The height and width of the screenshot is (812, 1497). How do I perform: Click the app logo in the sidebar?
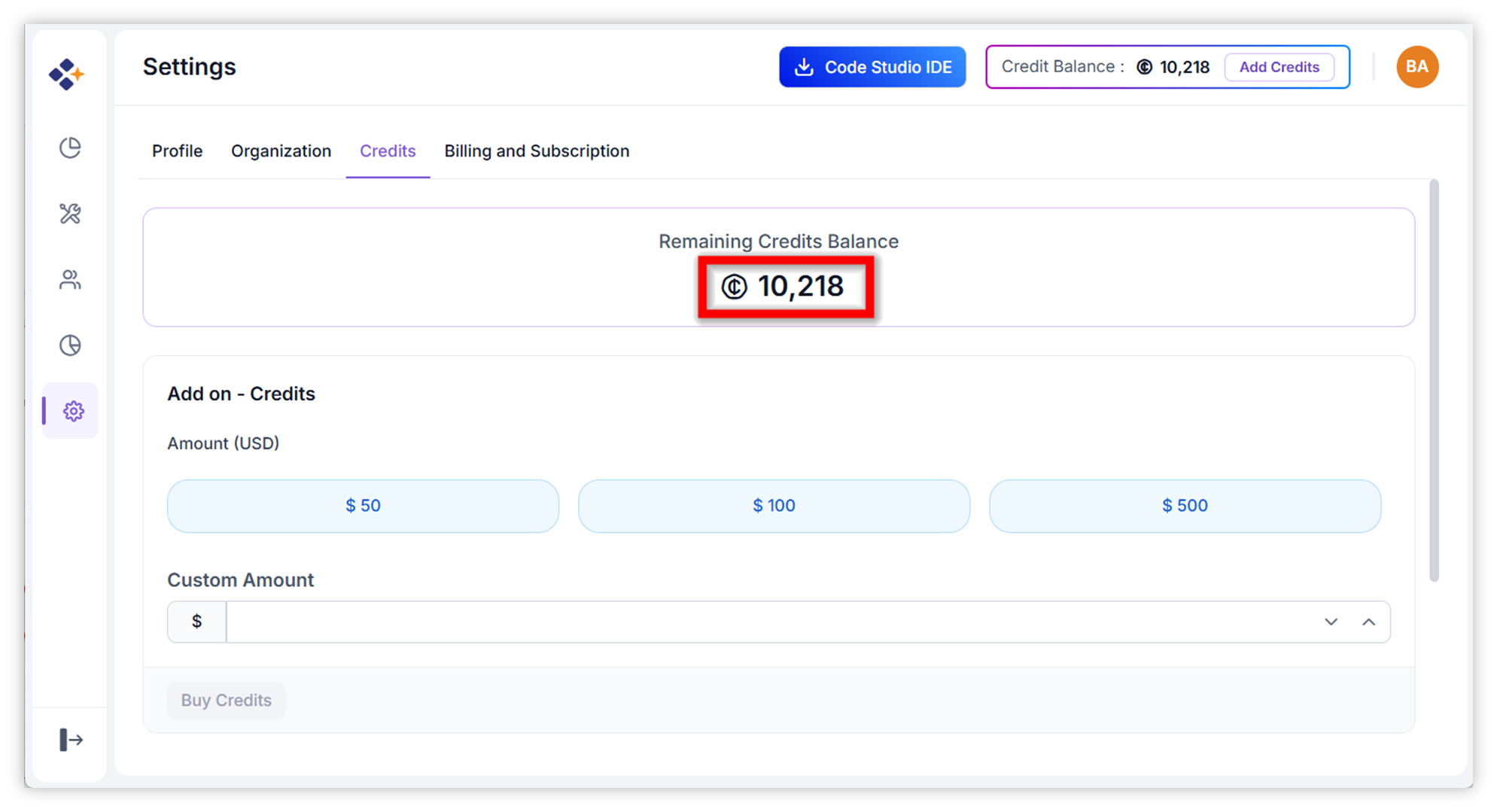pyautogui.click(x=67, y=74)
